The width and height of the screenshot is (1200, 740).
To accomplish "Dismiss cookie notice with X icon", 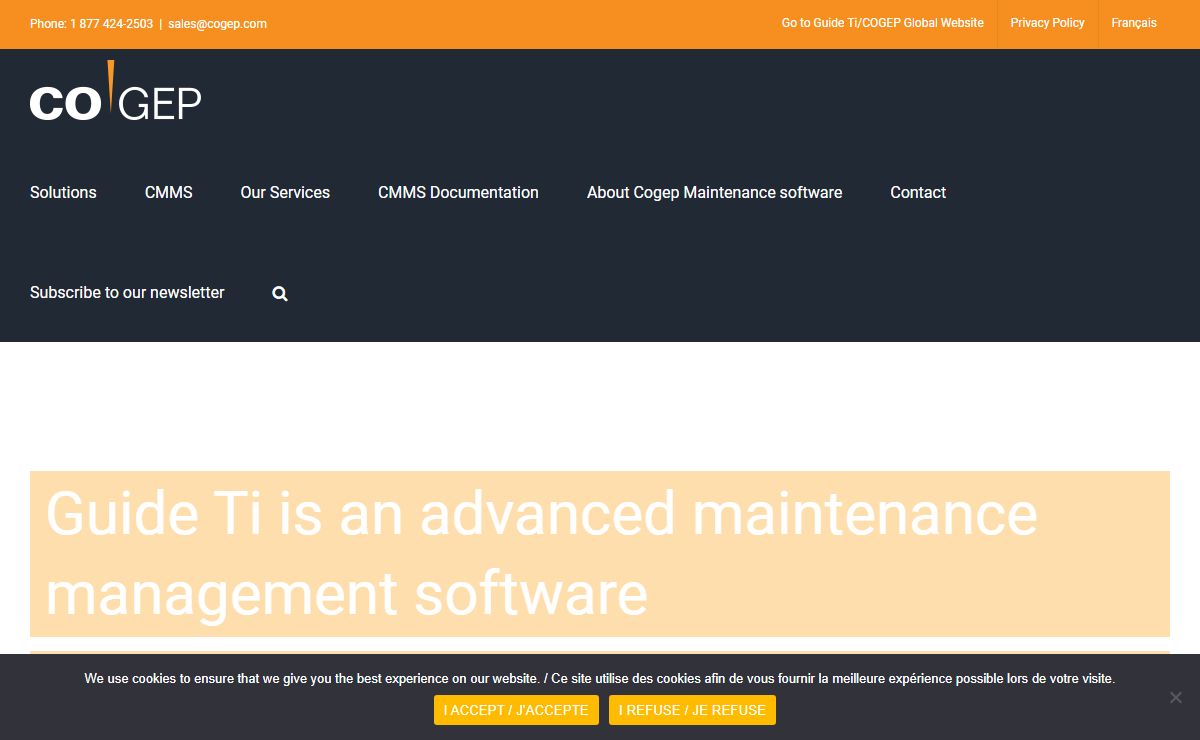I will coord(1176,697).
